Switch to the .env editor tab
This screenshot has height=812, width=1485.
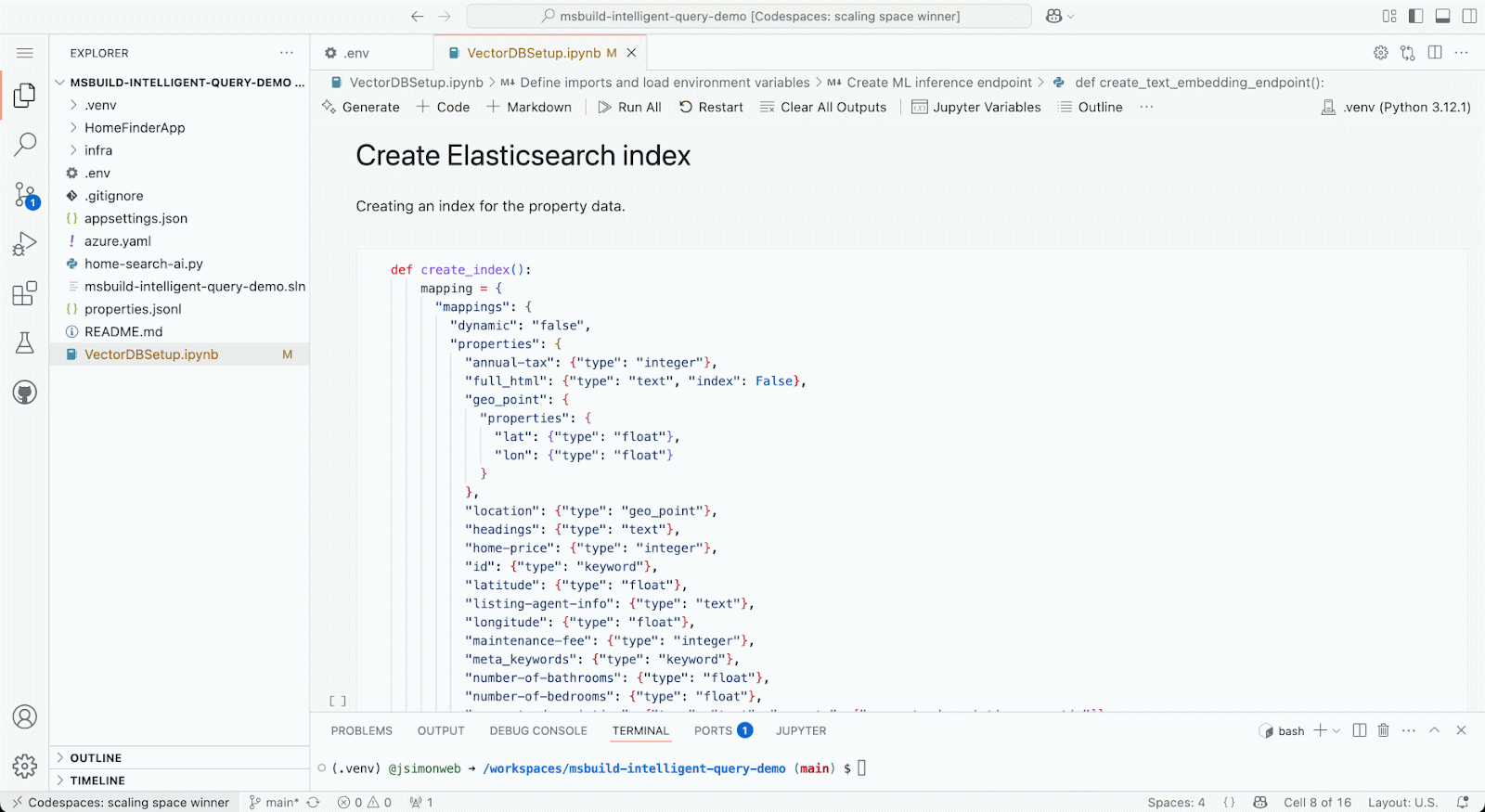click(x=356, y=53)
